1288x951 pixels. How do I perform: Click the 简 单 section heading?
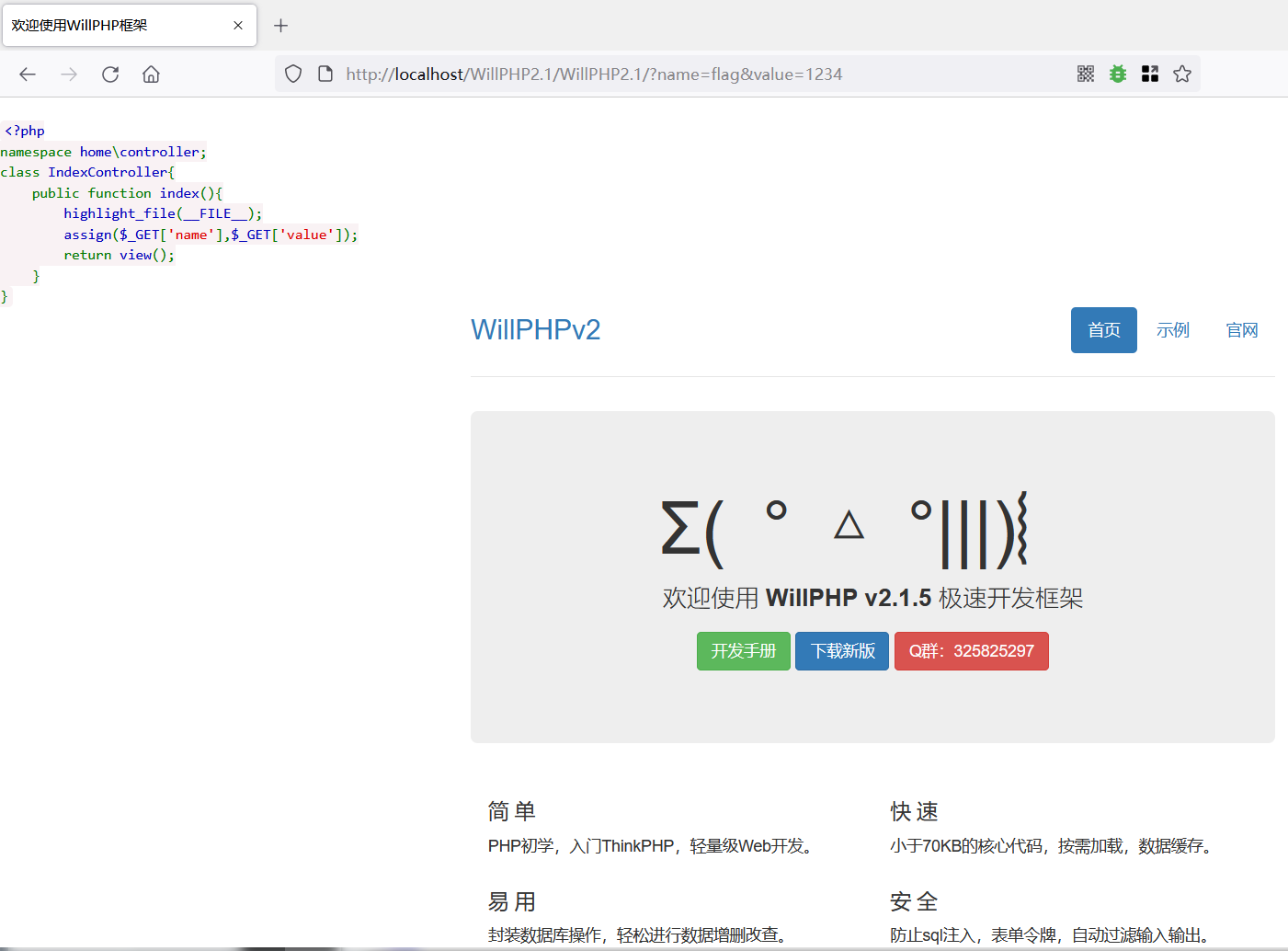coord(512,811)
